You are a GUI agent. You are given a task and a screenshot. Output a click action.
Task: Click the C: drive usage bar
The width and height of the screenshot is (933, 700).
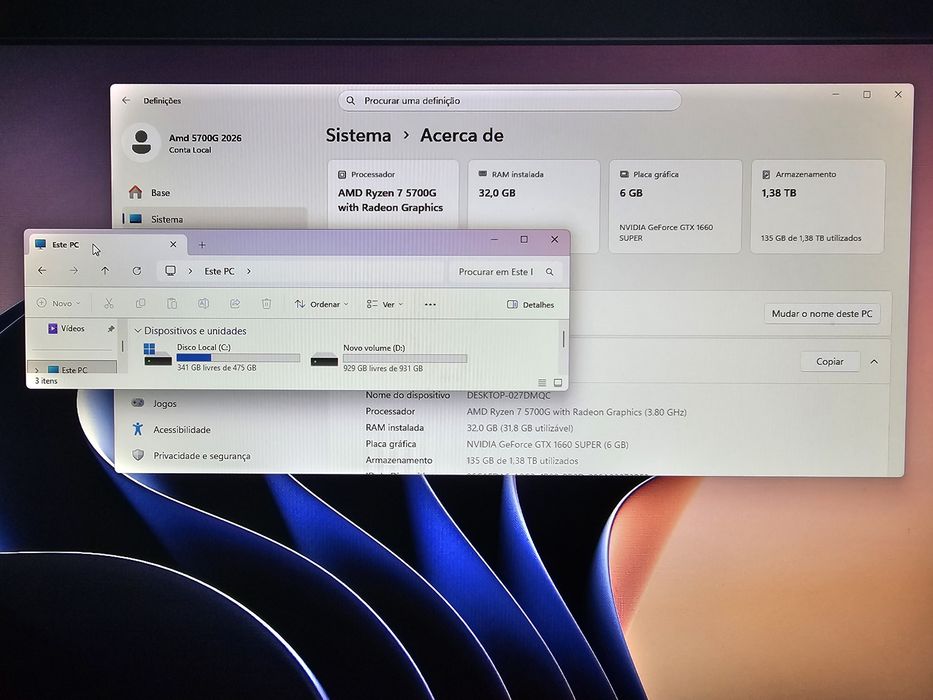[238, 357]
